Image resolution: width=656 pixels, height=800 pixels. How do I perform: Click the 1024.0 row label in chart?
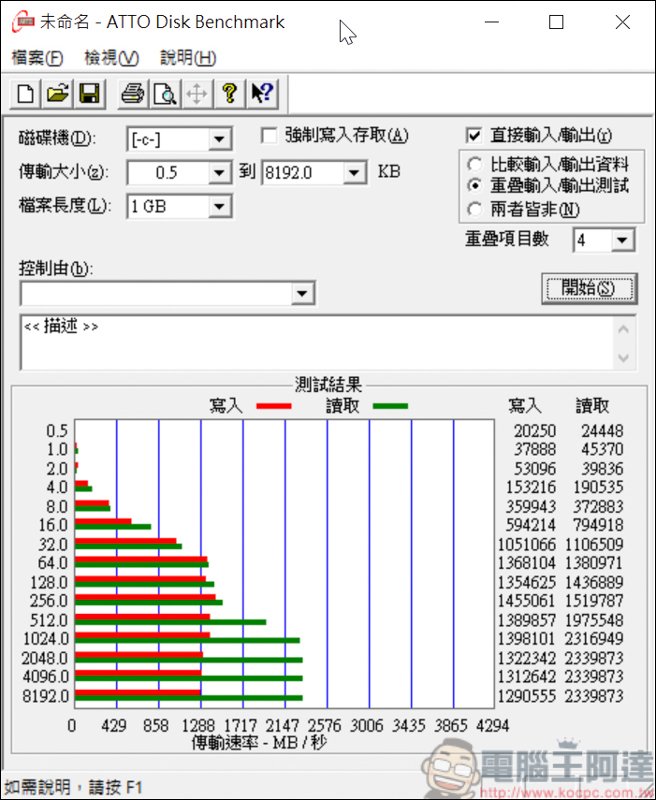[45, 639]
